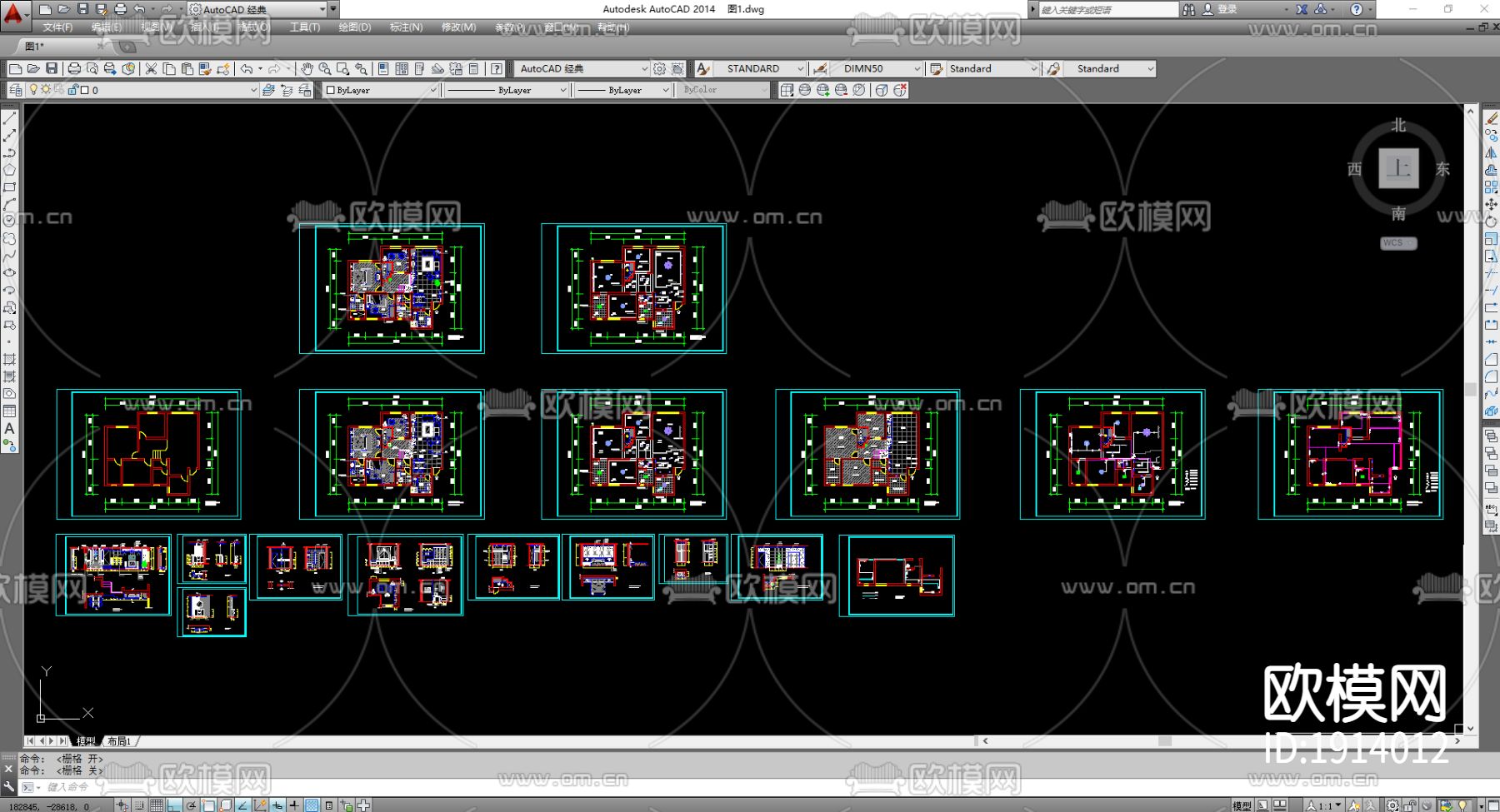Select the Line tool in draw toolbar

point(10,118)
